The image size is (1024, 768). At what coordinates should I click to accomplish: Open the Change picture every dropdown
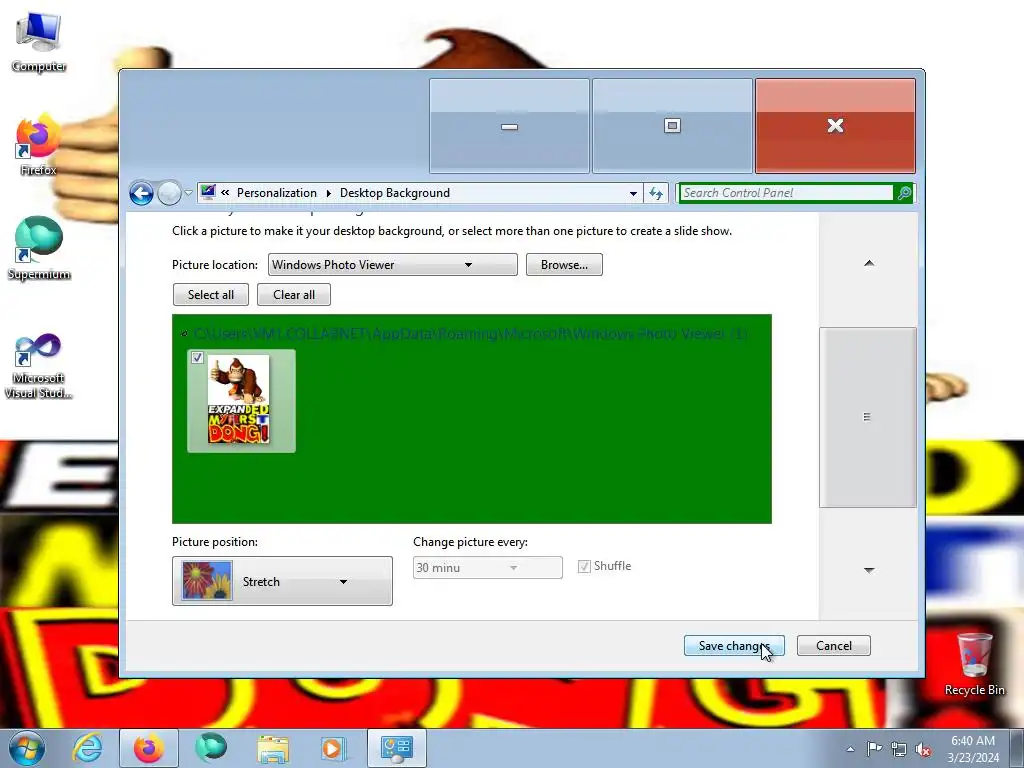pyautogui.click(x=487, y=568)
